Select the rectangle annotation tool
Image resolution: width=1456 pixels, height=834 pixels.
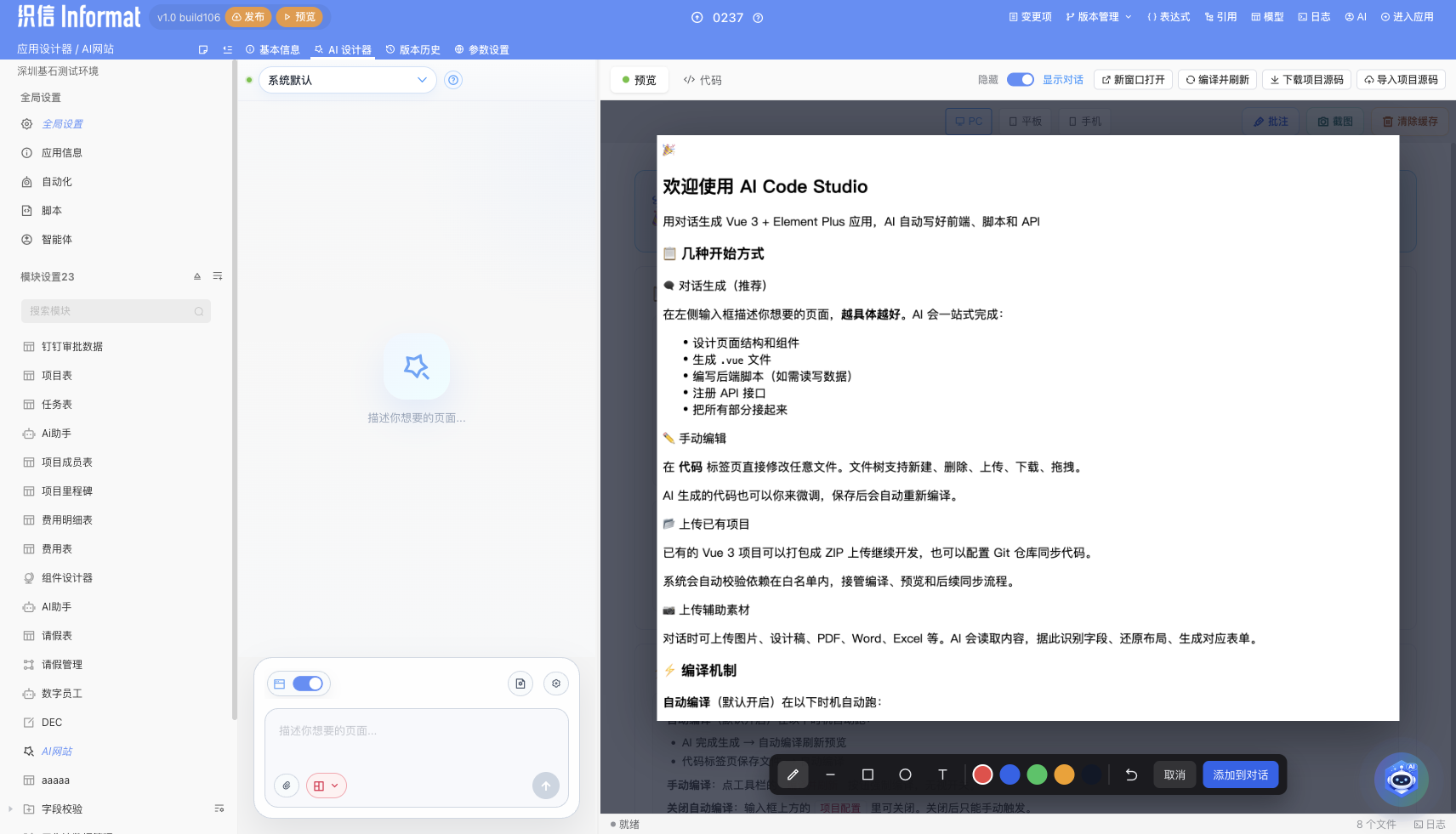click(867, 774)
